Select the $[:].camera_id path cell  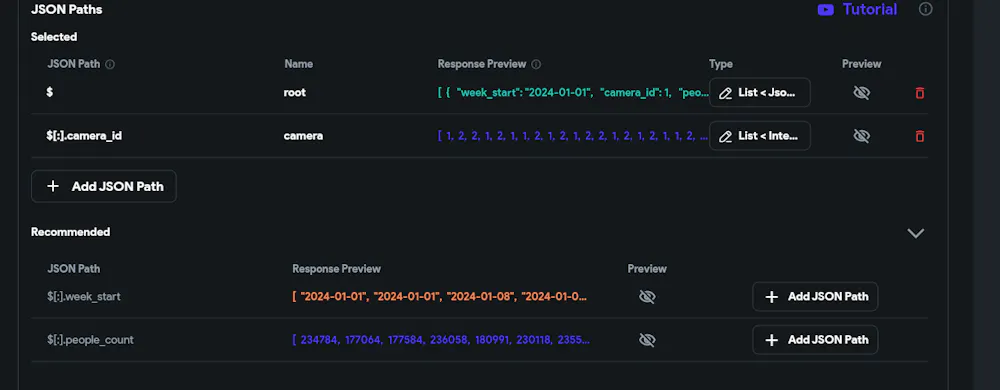tap(84, 136)
